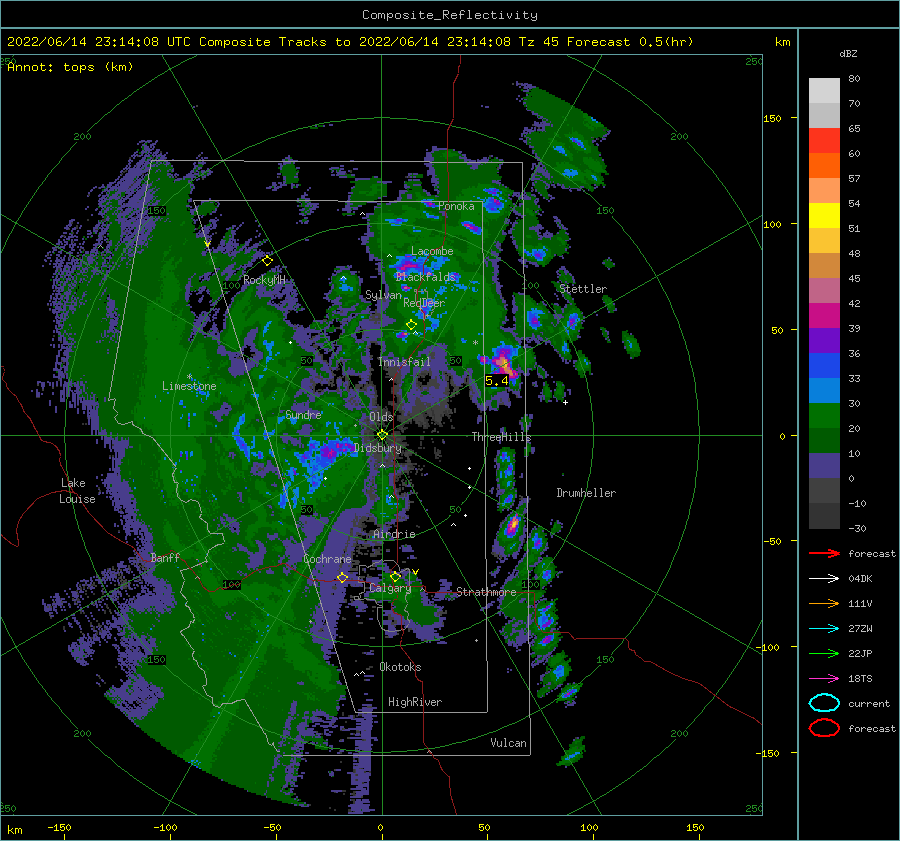Viewport: 900px width, 841px height.
Task: Click the orange swatch below 60 dBZ
Action: [x=824, y=165]
